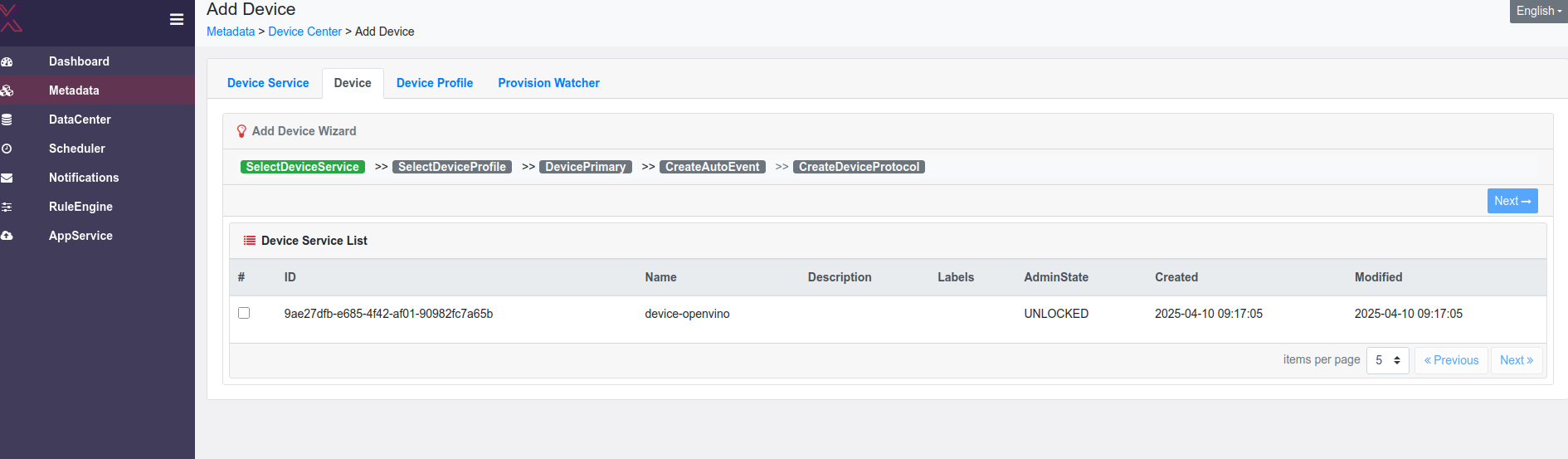1568x459 pixels.
Task: Toggle the hamburger menu icon
Action: click(176, 19)
